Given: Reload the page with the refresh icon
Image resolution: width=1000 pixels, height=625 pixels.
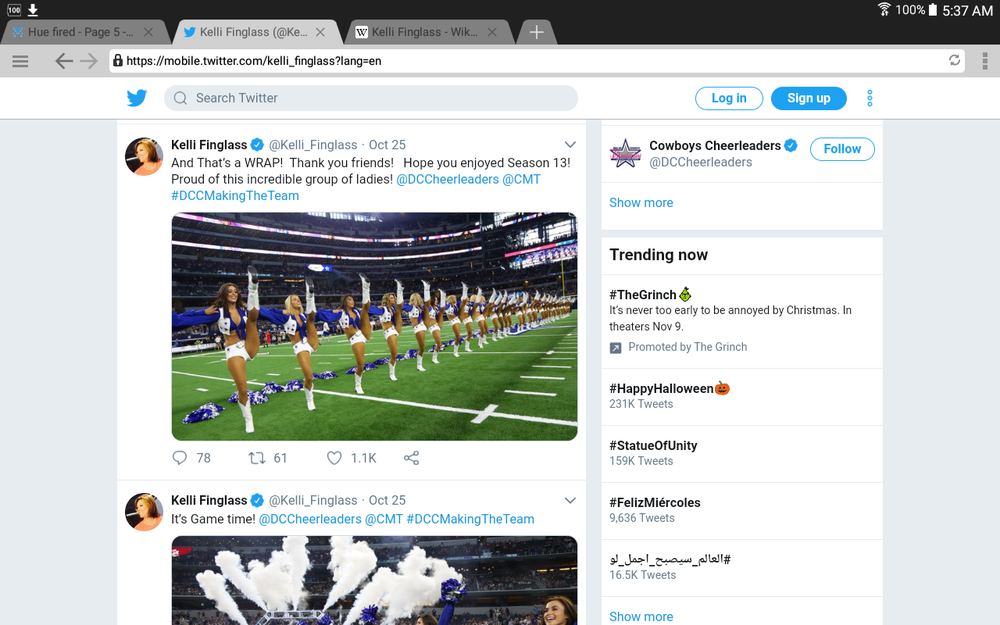Looking at the screenshot, I should click(954, 61).
